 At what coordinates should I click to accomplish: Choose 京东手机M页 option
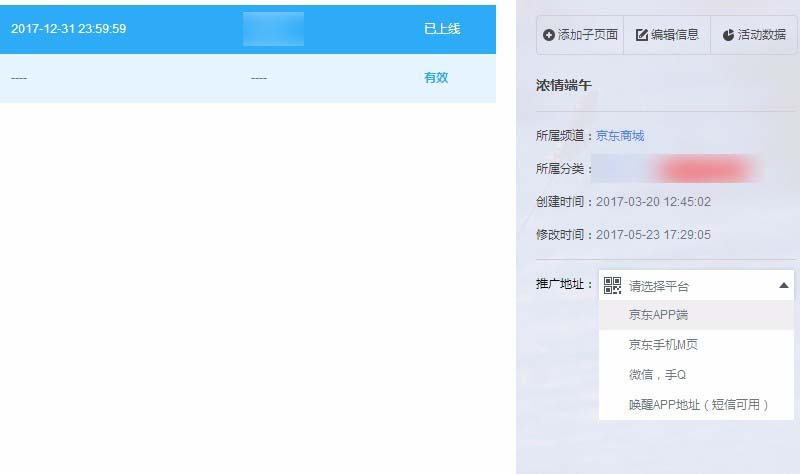point(696,345)
